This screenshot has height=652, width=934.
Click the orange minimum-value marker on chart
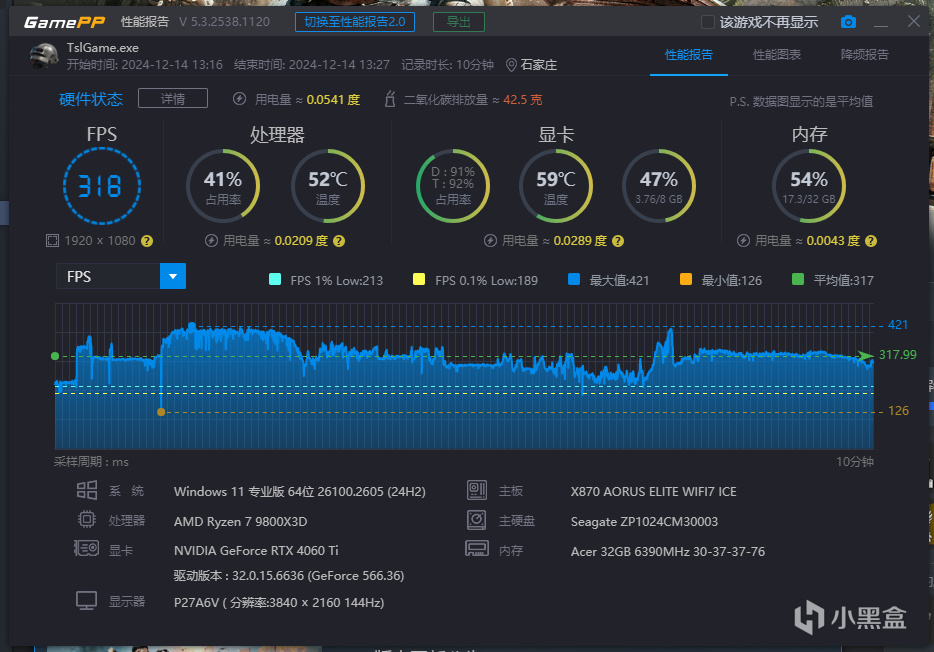[x=161, y=412]
